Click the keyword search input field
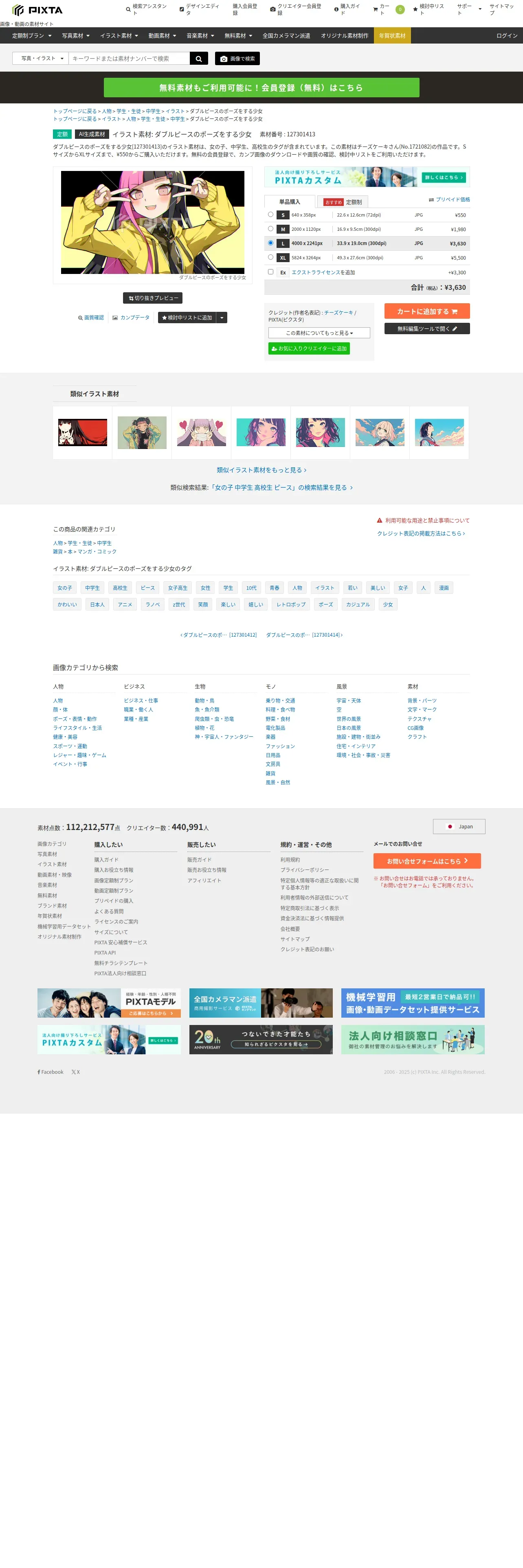Screen dimensions: 523x1568 (129, 59)
